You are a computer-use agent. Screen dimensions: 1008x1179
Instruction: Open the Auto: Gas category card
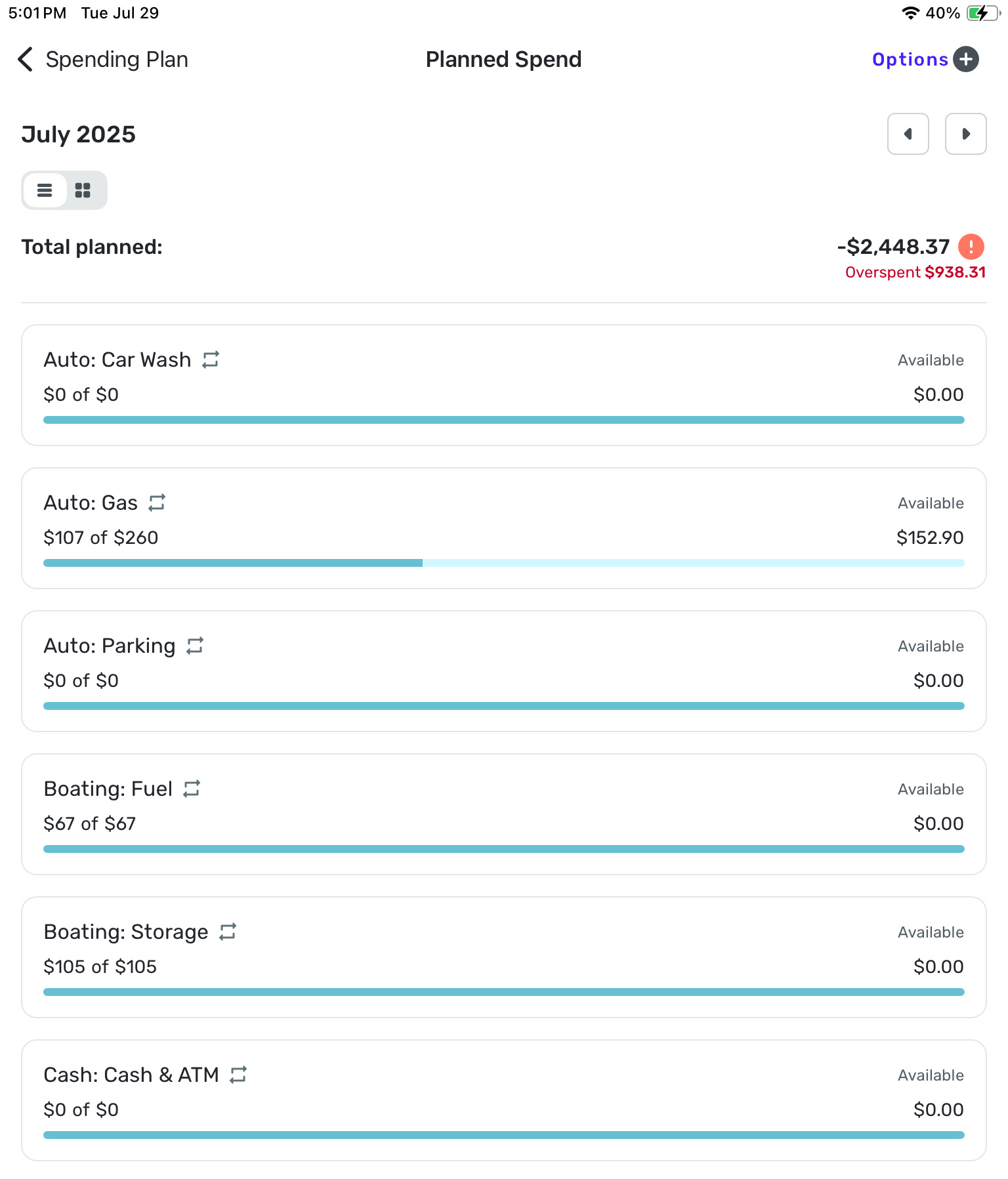pos(503,527)
